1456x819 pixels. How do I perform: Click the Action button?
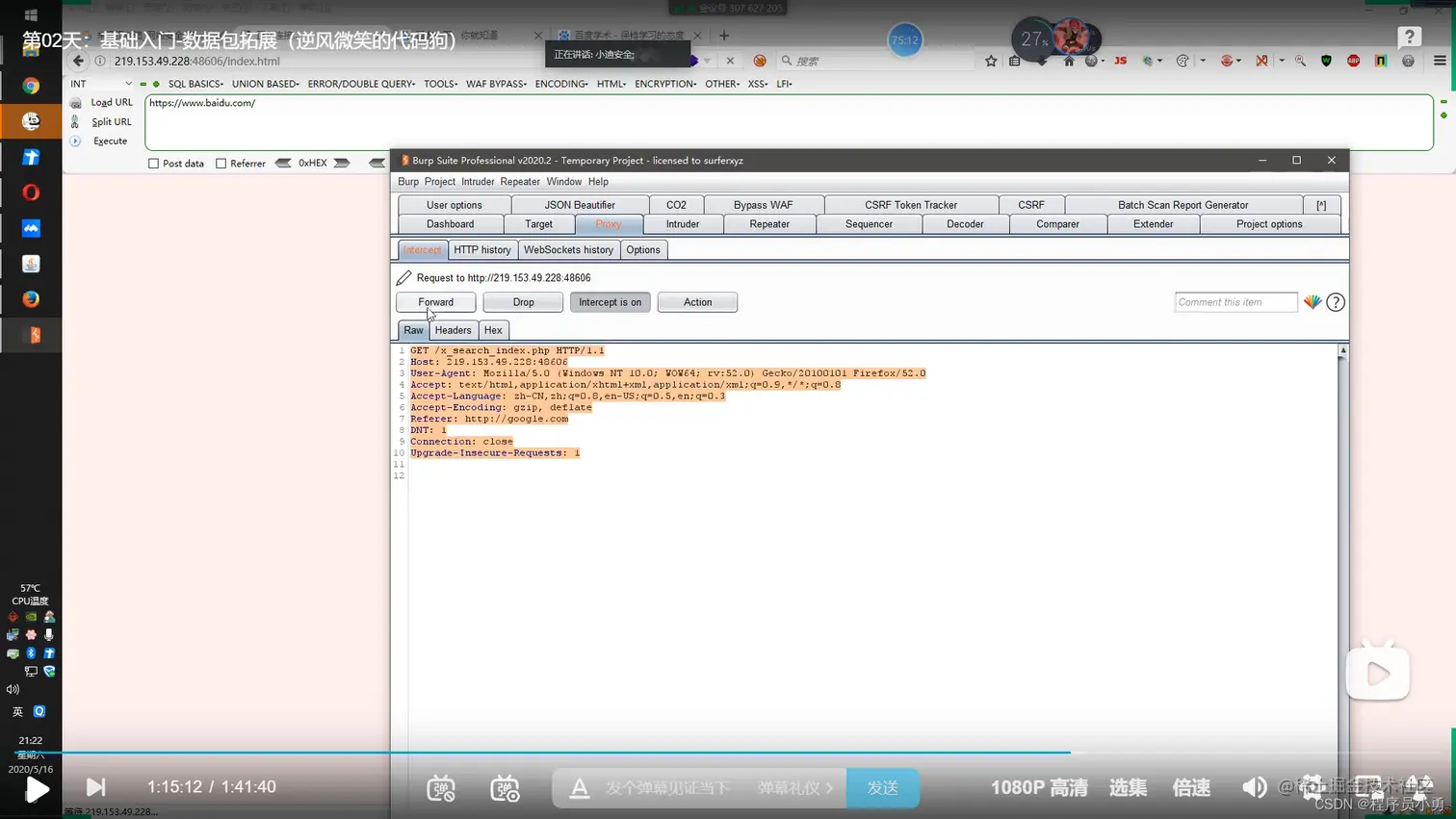coord(697,302)
